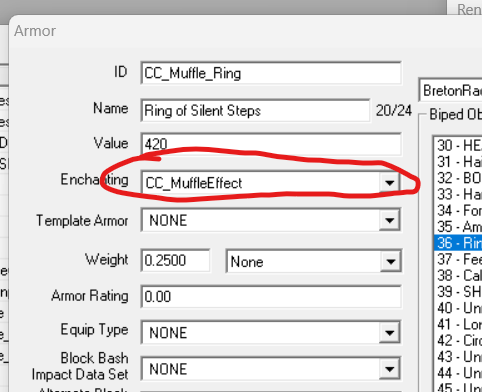Click the Name field Ring of Silent Steps

pos(255,110)
